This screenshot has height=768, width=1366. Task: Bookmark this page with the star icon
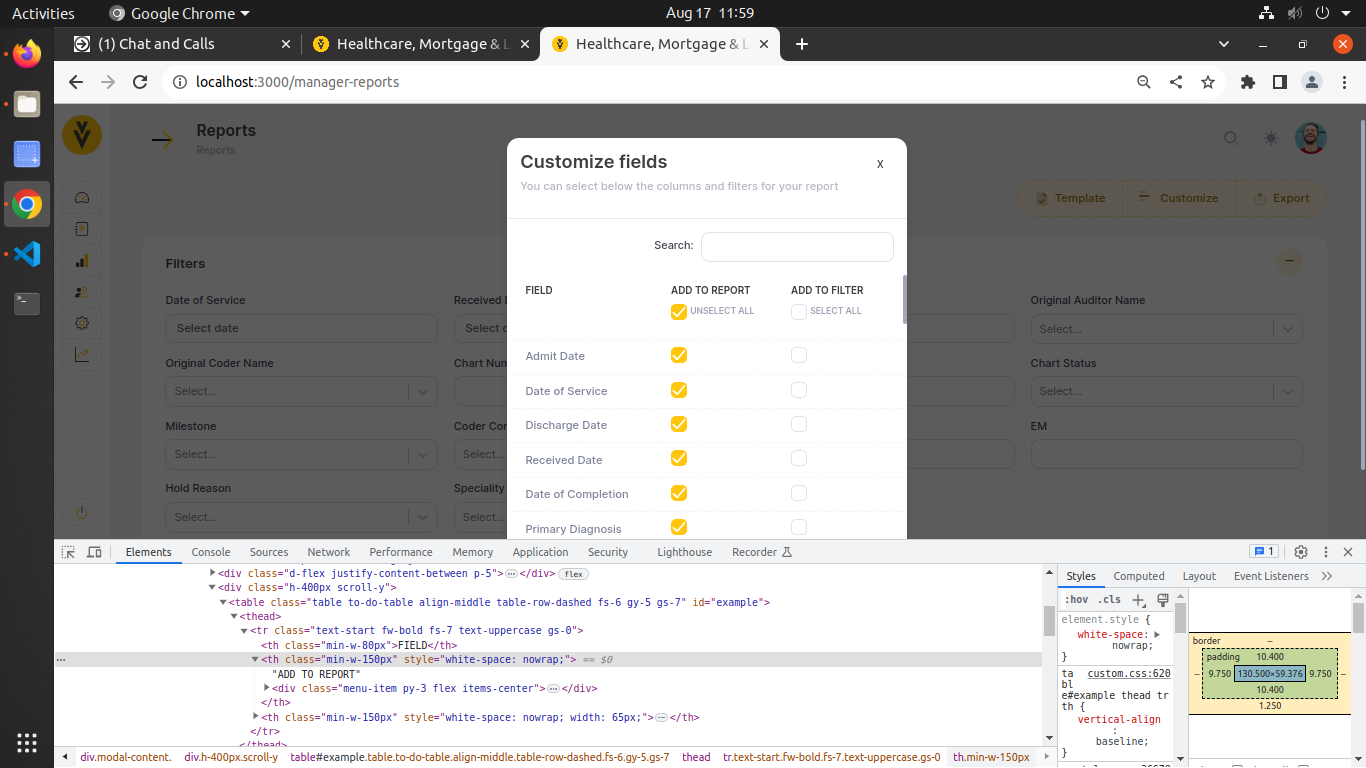click(1208, 82)
